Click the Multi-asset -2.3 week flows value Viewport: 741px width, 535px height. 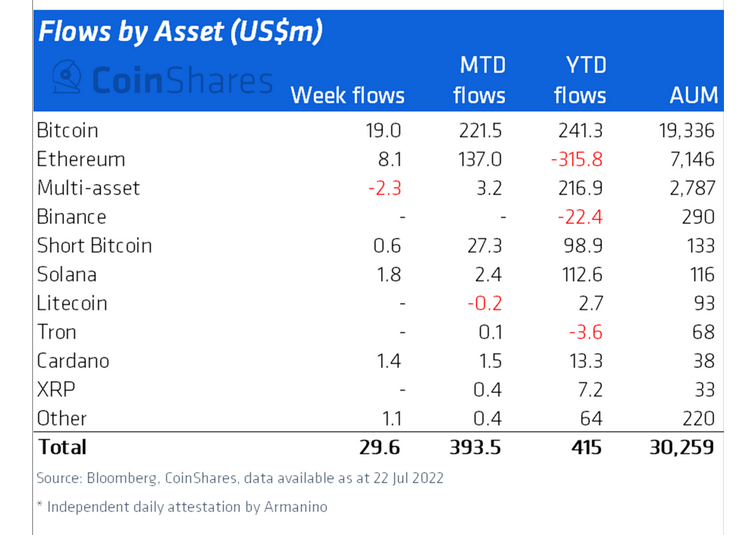387,188
